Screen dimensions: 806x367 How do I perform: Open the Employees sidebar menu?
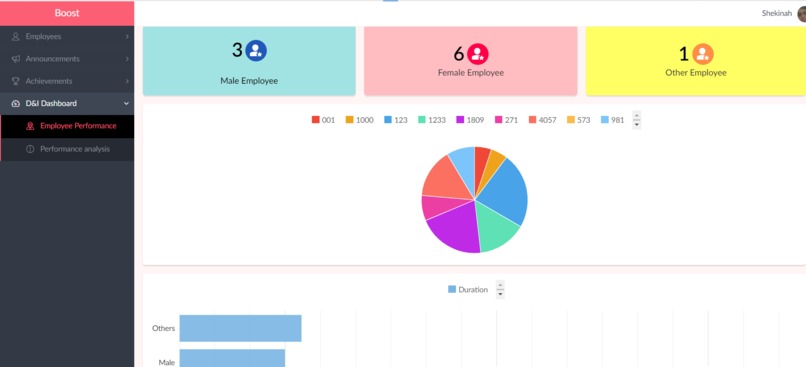point(67,36)
